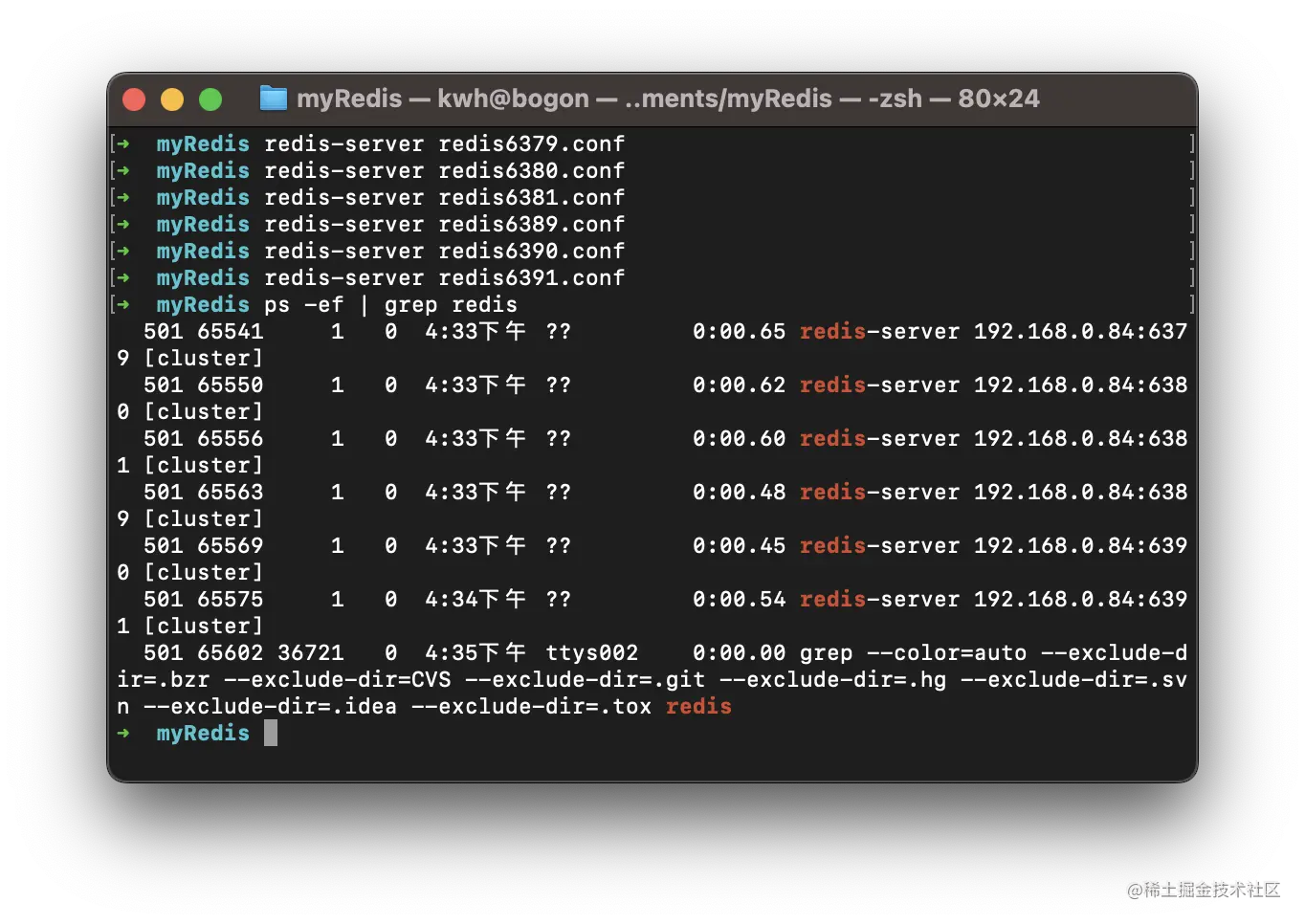Click the redis6389.conf command text
This screenshot has width=1305, height=924.
(531, 225)
